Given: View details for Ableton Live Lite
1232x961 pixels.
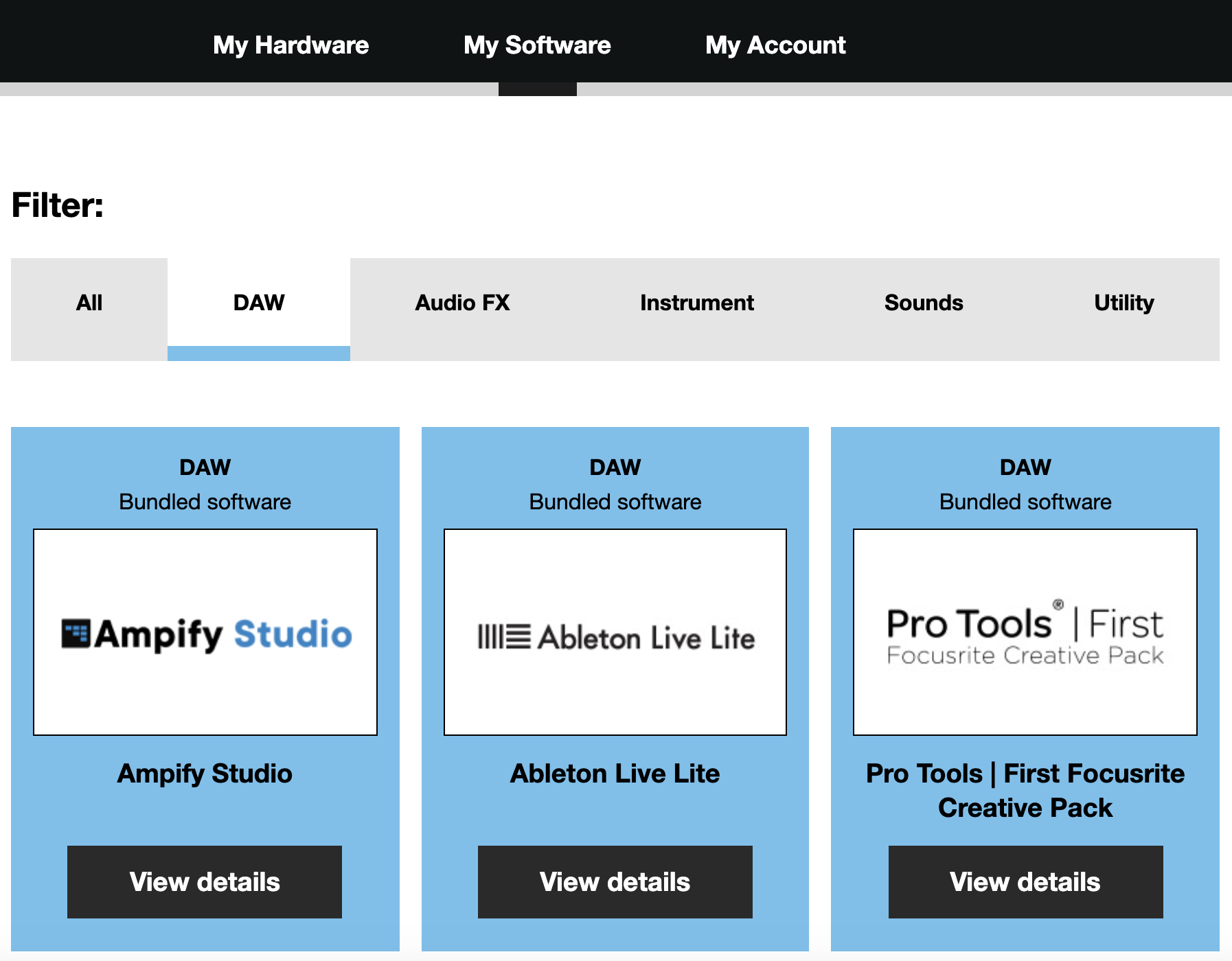Looking at the screenshot, I should click(x=615, y=882).
